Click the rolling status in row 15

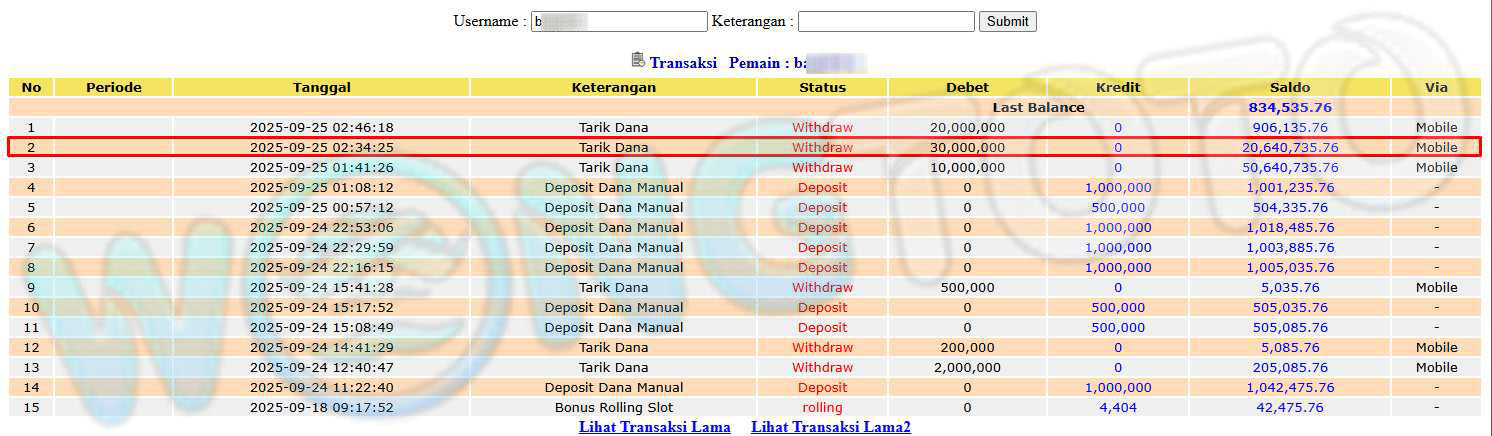pyautogui.click(x=822, y=407)
